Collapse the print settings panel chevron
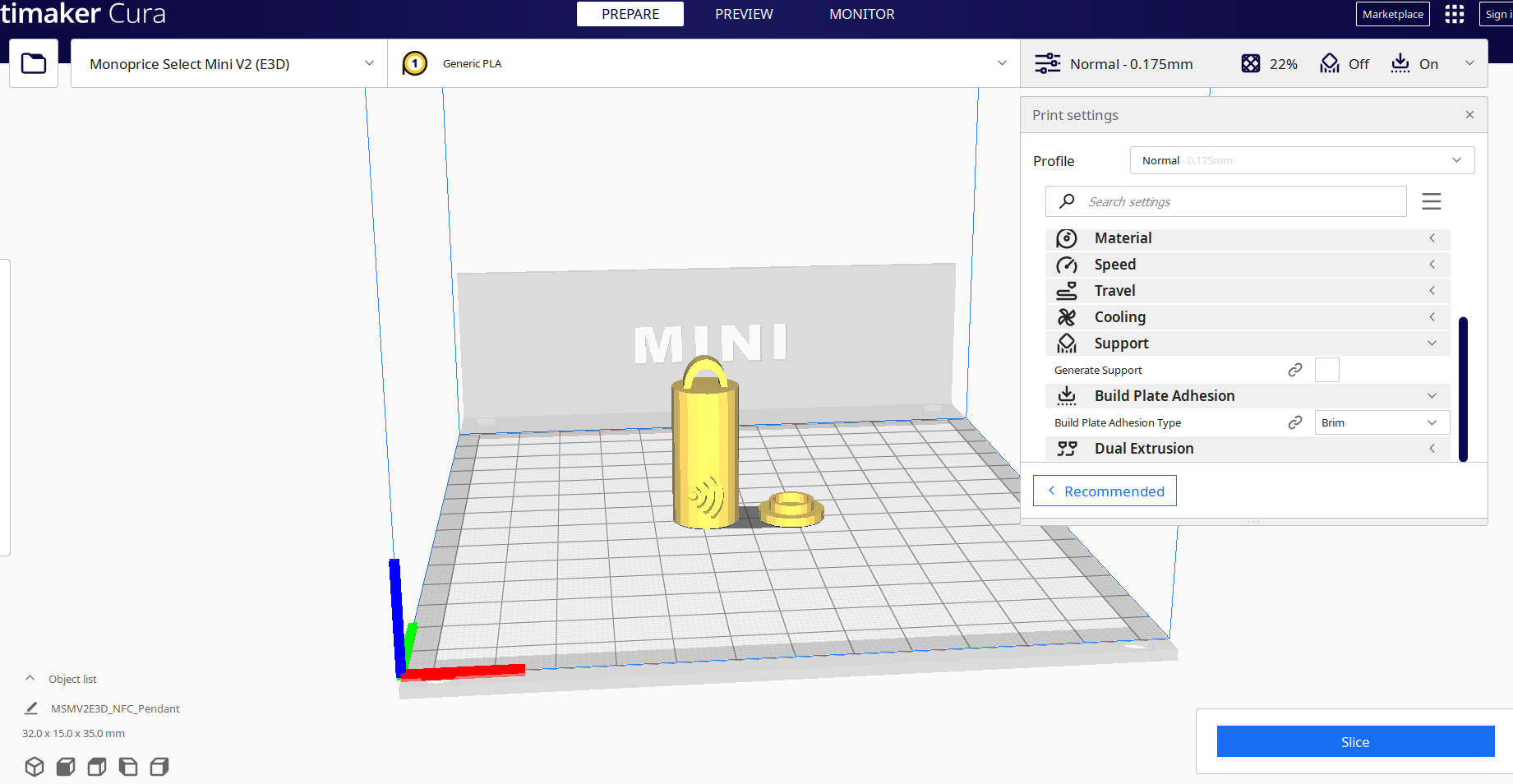This screenshot has height=784, width=1513. 1469,63
